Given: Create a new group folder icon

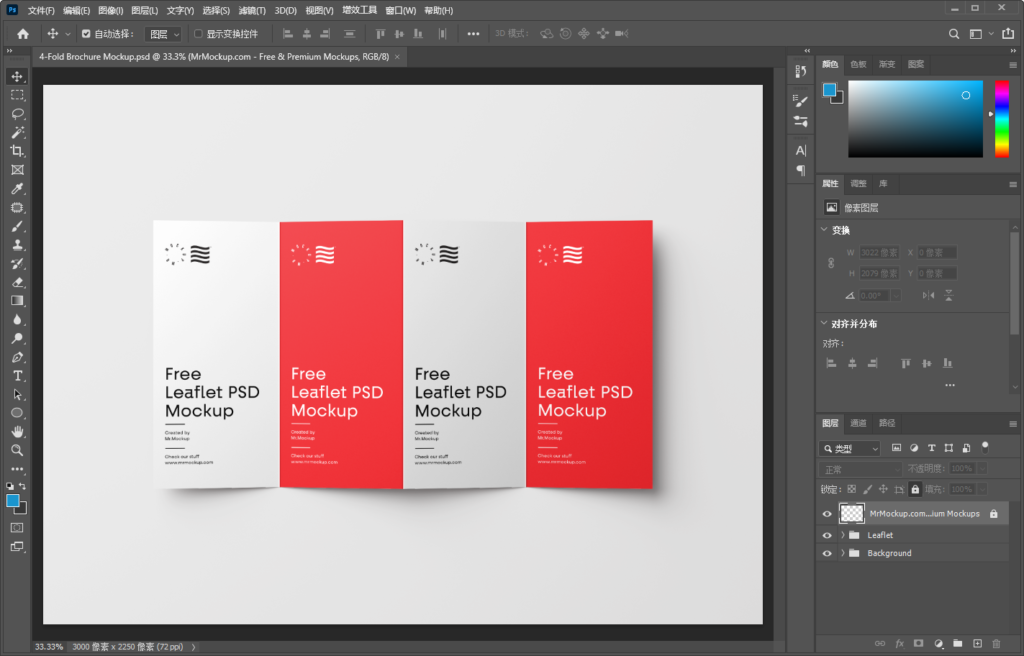Looking at the screenshot, I should tap(957, 644).
